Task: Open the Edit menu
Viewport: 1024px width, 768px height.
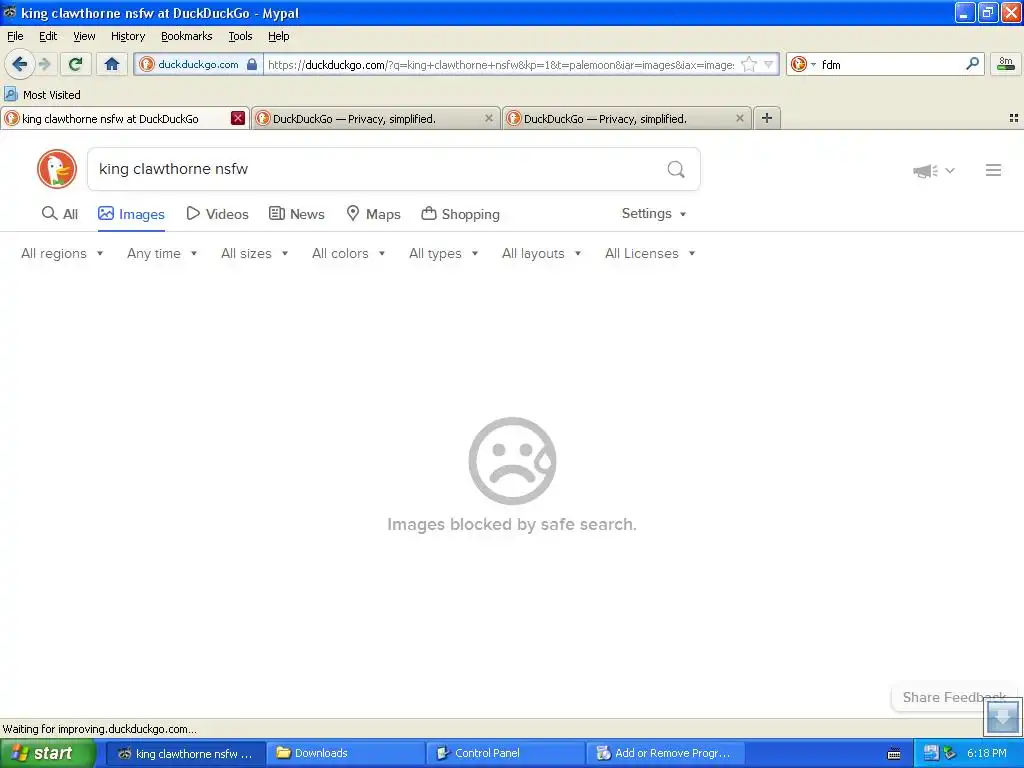Action: [x=48, y=36]
